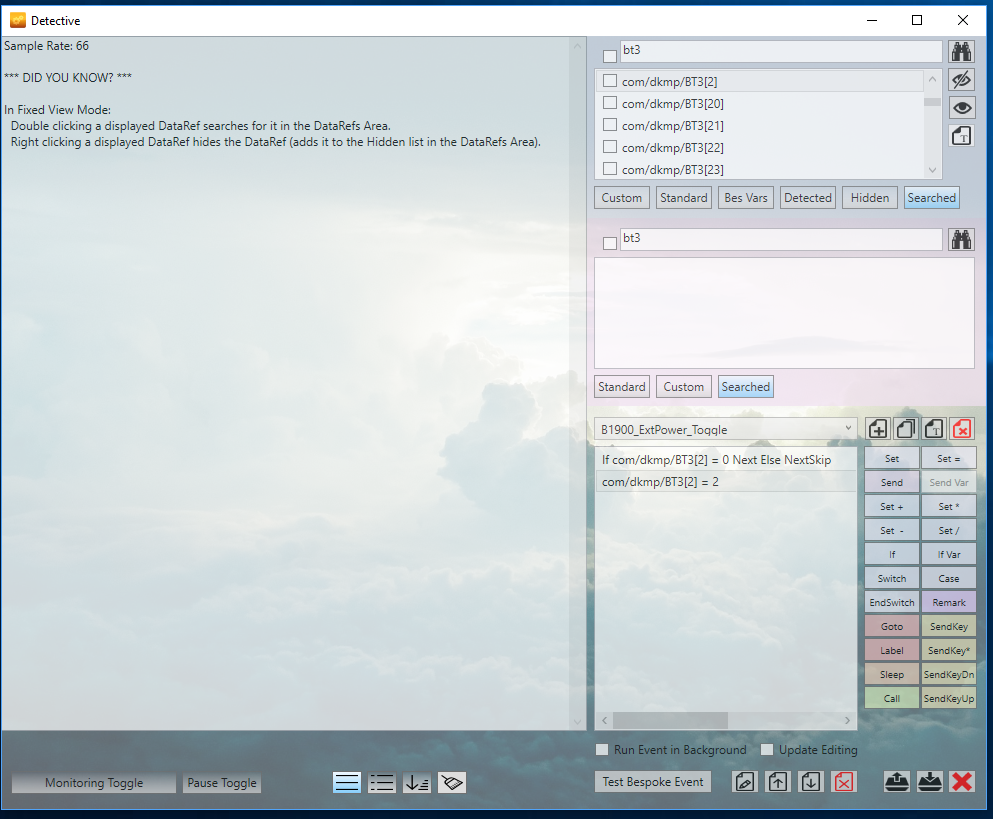
Task: Click the red X delete event icon beside the event dropdown
Action: (961, 429)
